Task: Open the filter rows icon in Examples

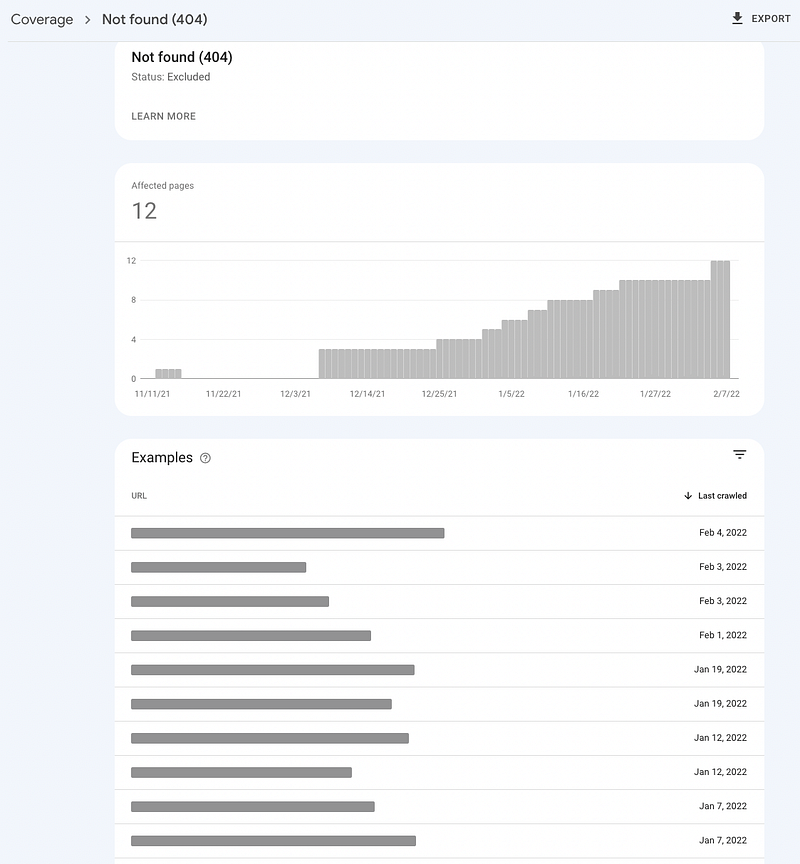Action: click(x=739, y=455)
